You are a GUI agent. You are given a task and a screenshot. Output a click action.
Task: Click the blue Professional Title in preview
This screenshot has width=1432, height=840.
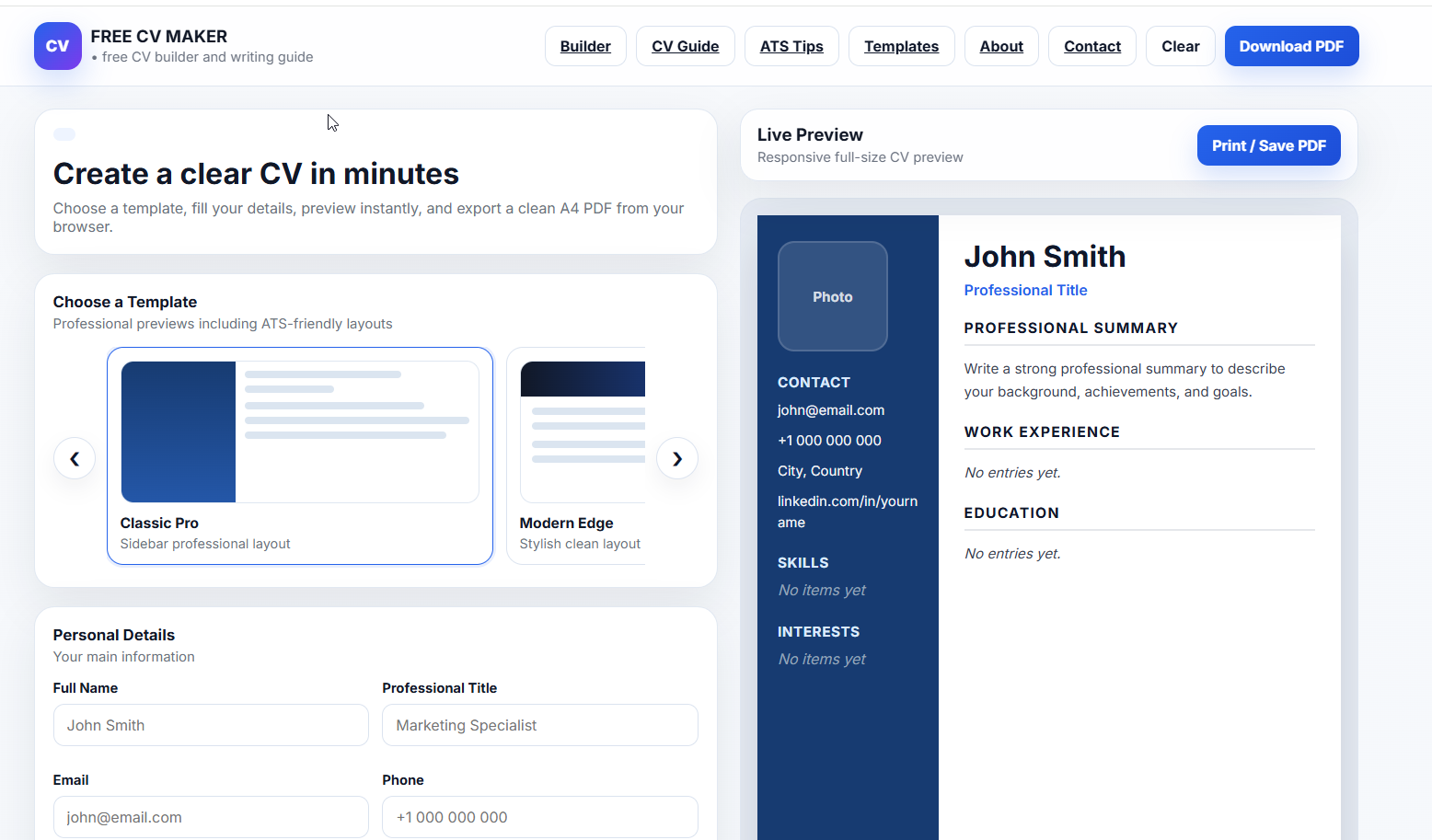point(1025,290)
